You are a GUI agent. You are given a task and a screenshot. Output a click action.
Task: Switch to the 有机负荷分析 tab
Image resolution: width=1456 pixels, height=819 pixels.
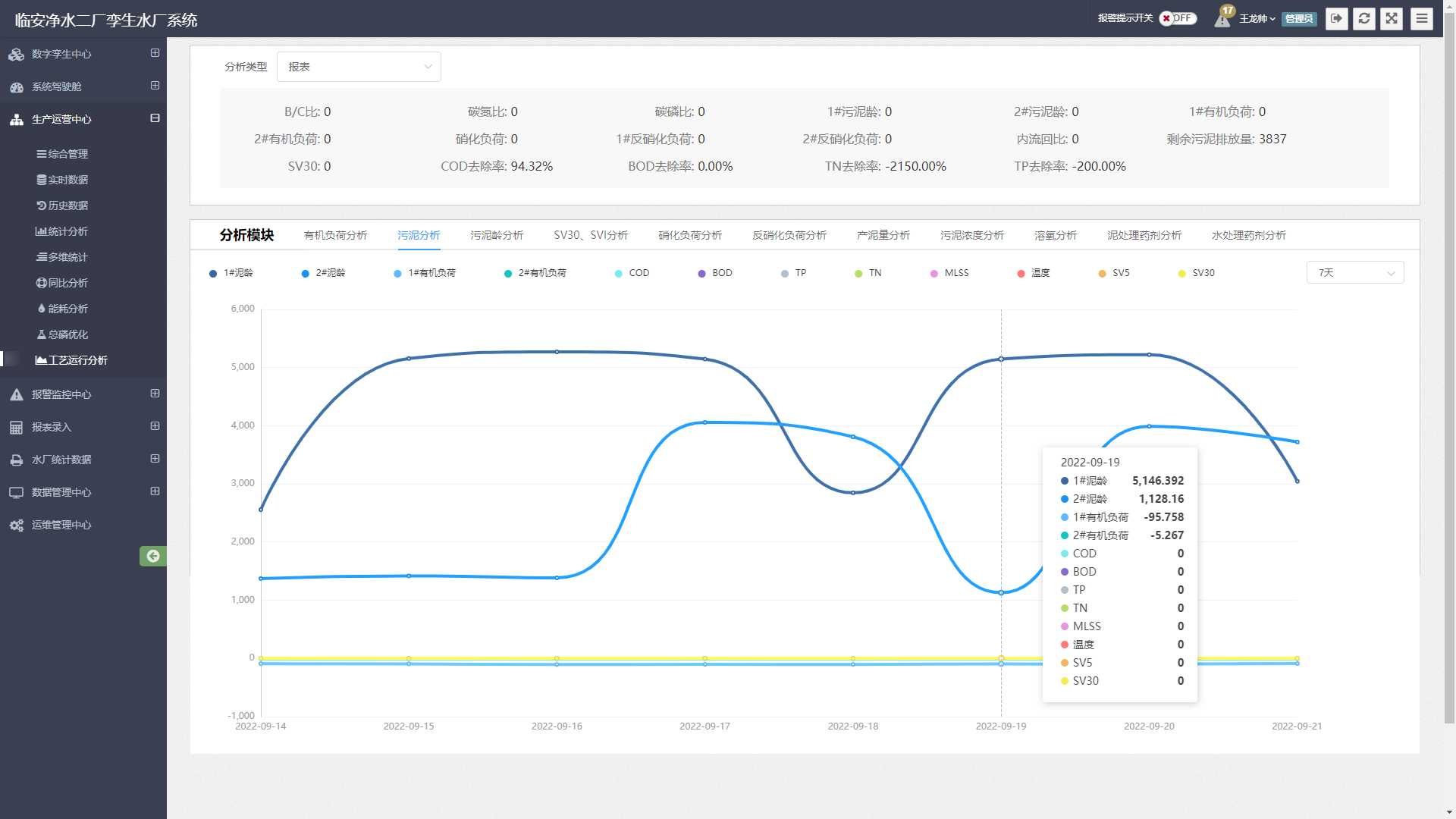coord(335,235)
